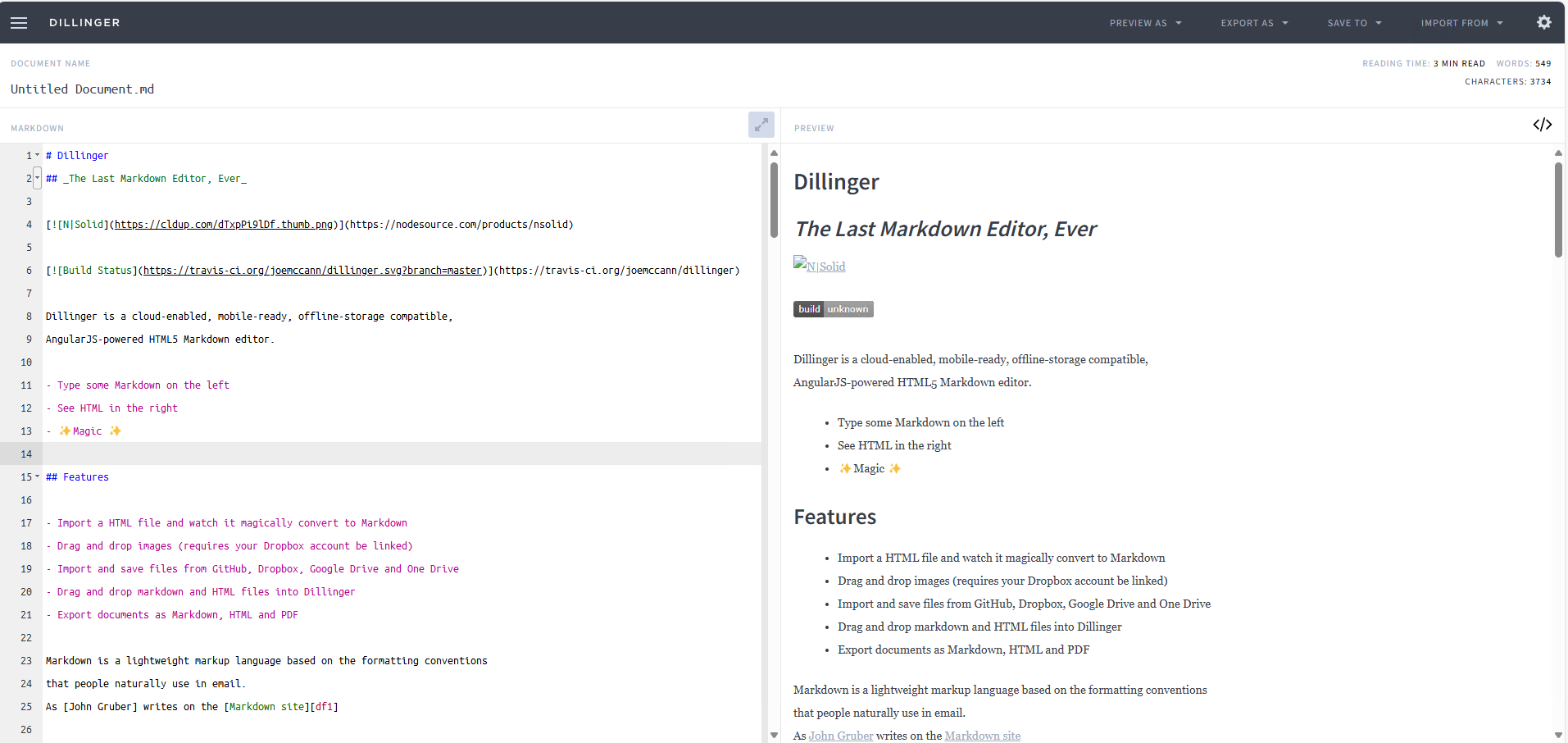Click the Words 549 counter
This screenshot has height=743, width=1568.
click(x=1524, y=63)
